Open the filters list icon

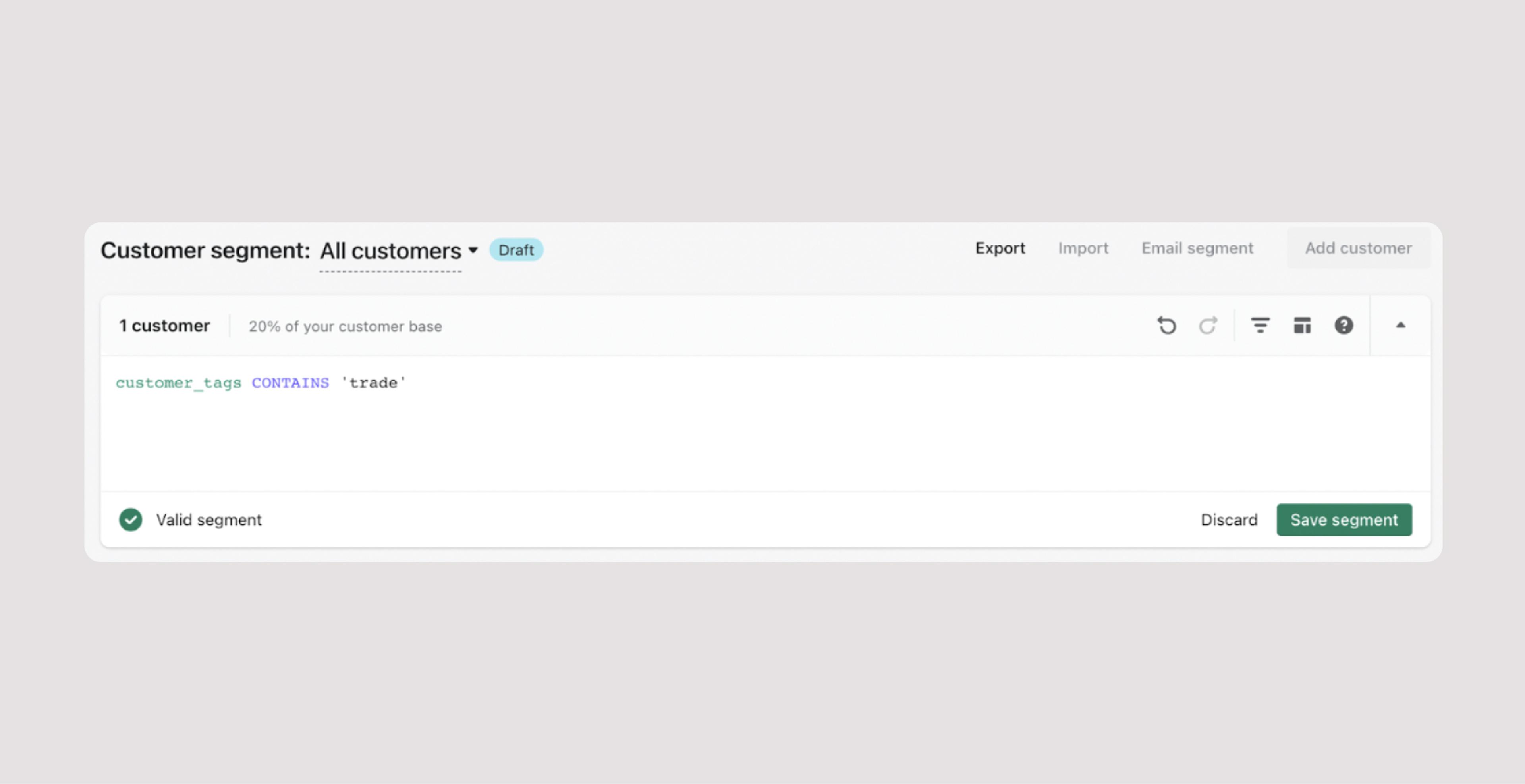click(1260, 326)
